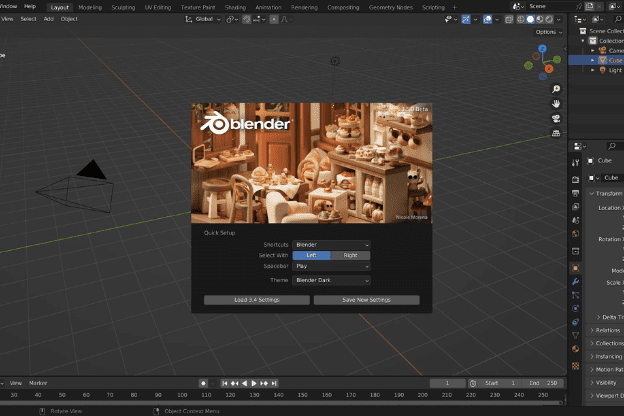Open the Object Constraints tab
This screenshot has height=416, width=624.
point(575,322)
